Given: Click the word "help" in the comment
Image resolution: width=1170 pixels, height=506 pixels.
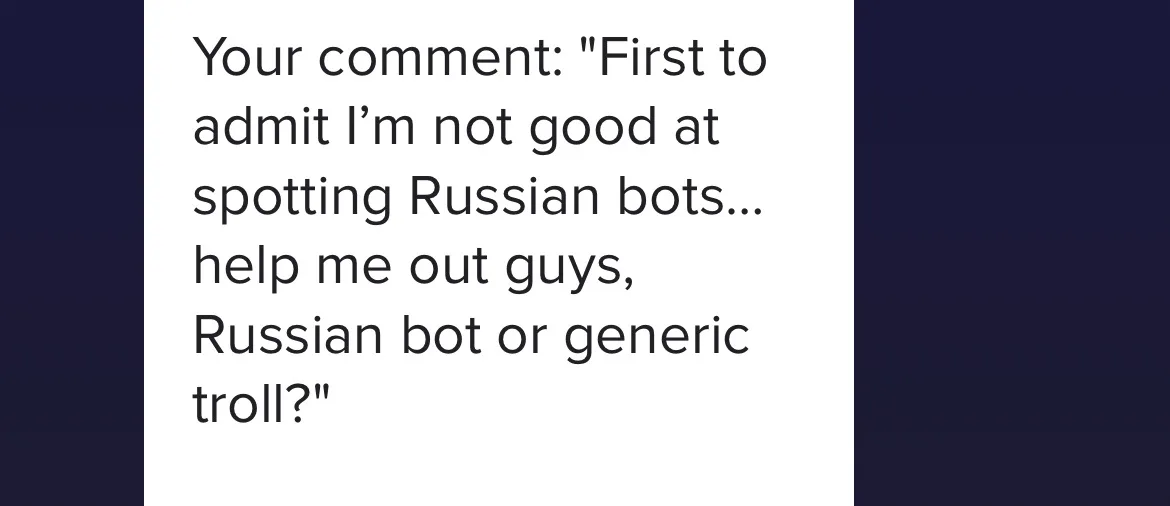Looking at the screenshot, I should 245,267.
